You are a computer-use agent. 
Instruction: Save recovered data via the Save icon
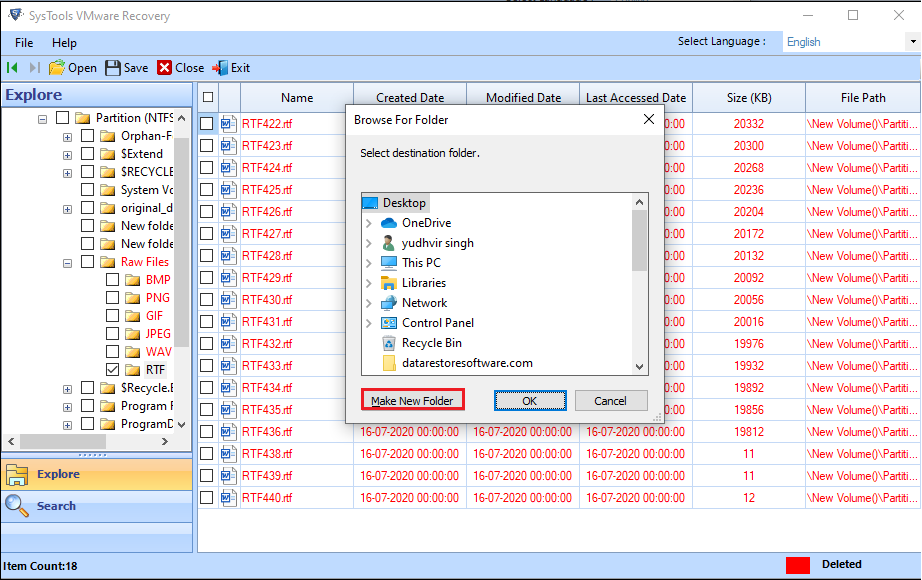coord(126,67)
